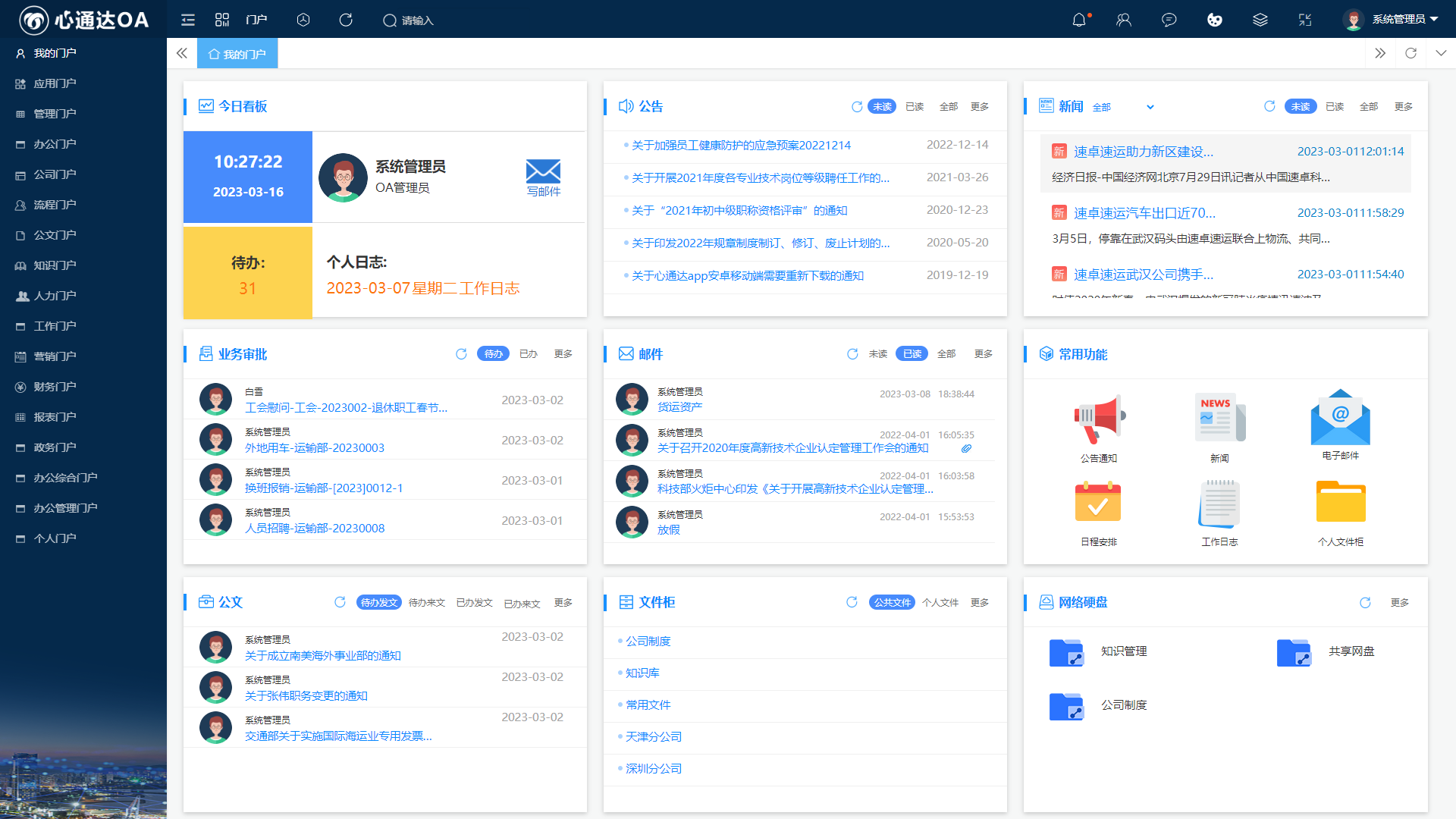Refresh the 业务审批 panel
Viewport: 1456px width, 819px height.
461,354
